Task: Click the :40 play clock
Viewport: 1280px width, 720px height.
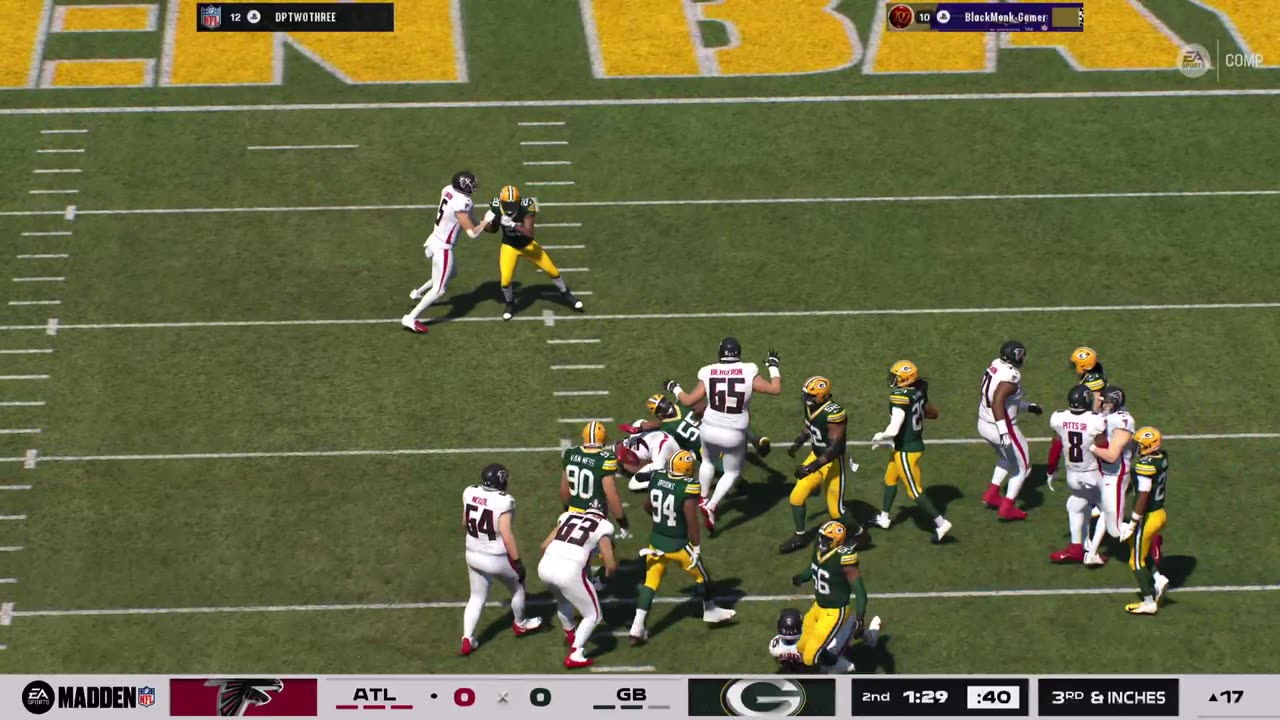Action: [993, 697]
